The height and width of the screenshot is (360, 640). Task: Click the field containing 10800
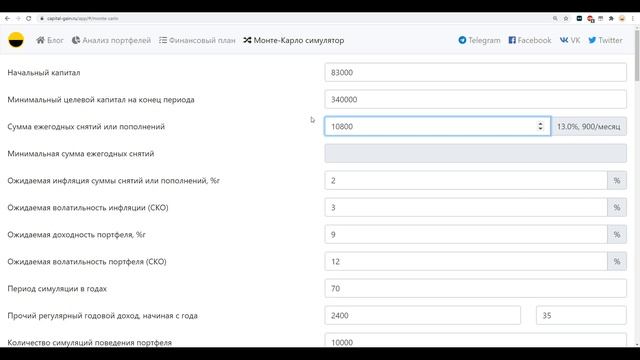pos(438,126)
